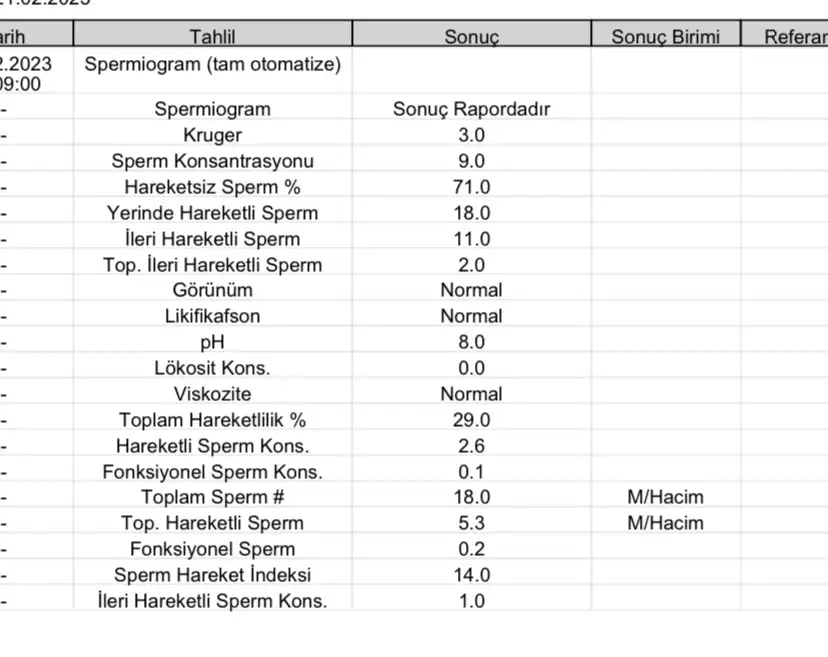The image size is (828, 657).
Task: Click the Sperm Konsantrasyonu test name
Action: pyautogui.click(x=212, y=161)
